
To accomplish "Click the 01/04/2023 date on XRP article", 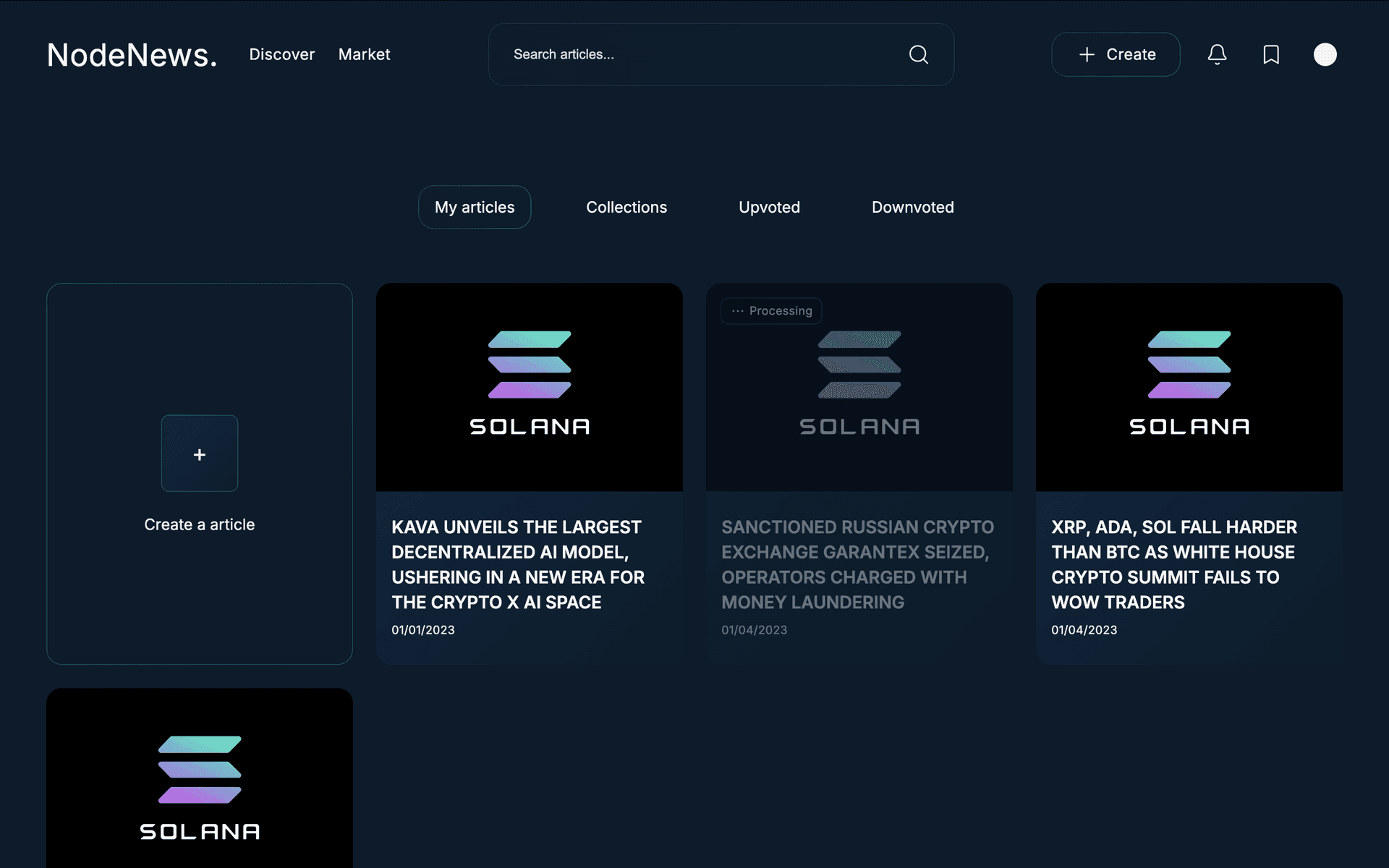I will click(x=1084, y=630).
